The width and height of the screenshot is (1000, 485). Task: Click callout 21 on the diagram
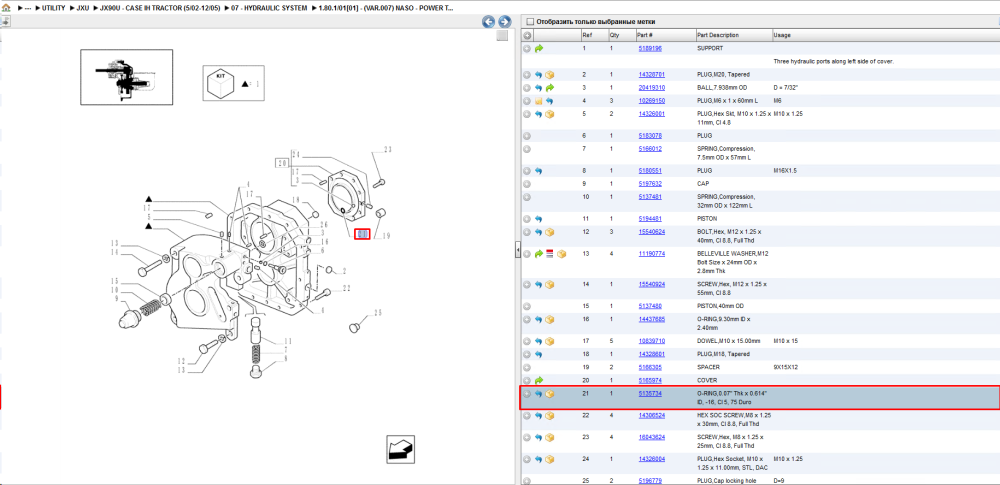pyautogui.click(x=362, y=234)
